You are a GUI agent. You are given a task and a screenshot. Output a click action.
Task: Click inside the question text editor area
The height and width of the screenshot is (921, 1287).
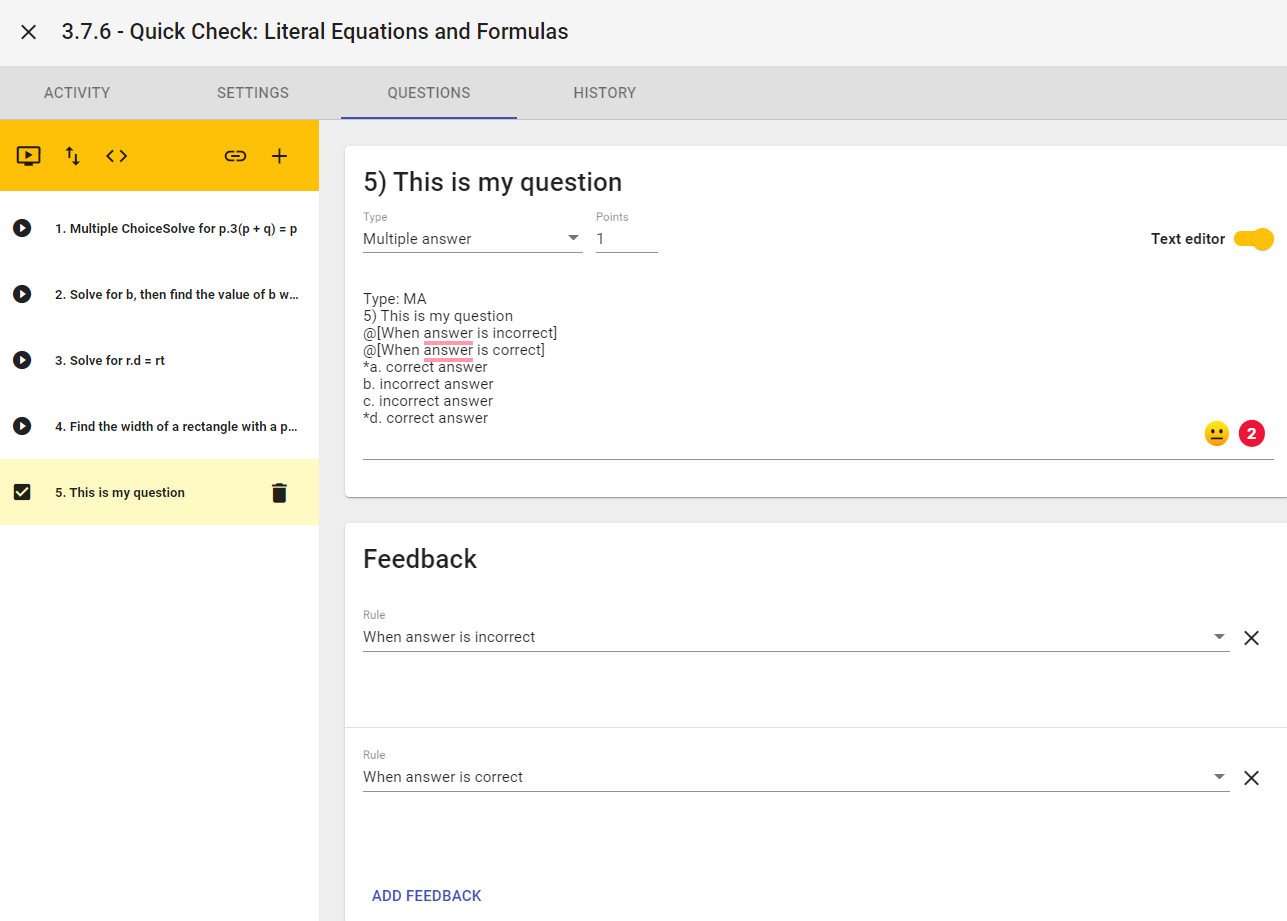pyautogui.click(x=818, y=375)
